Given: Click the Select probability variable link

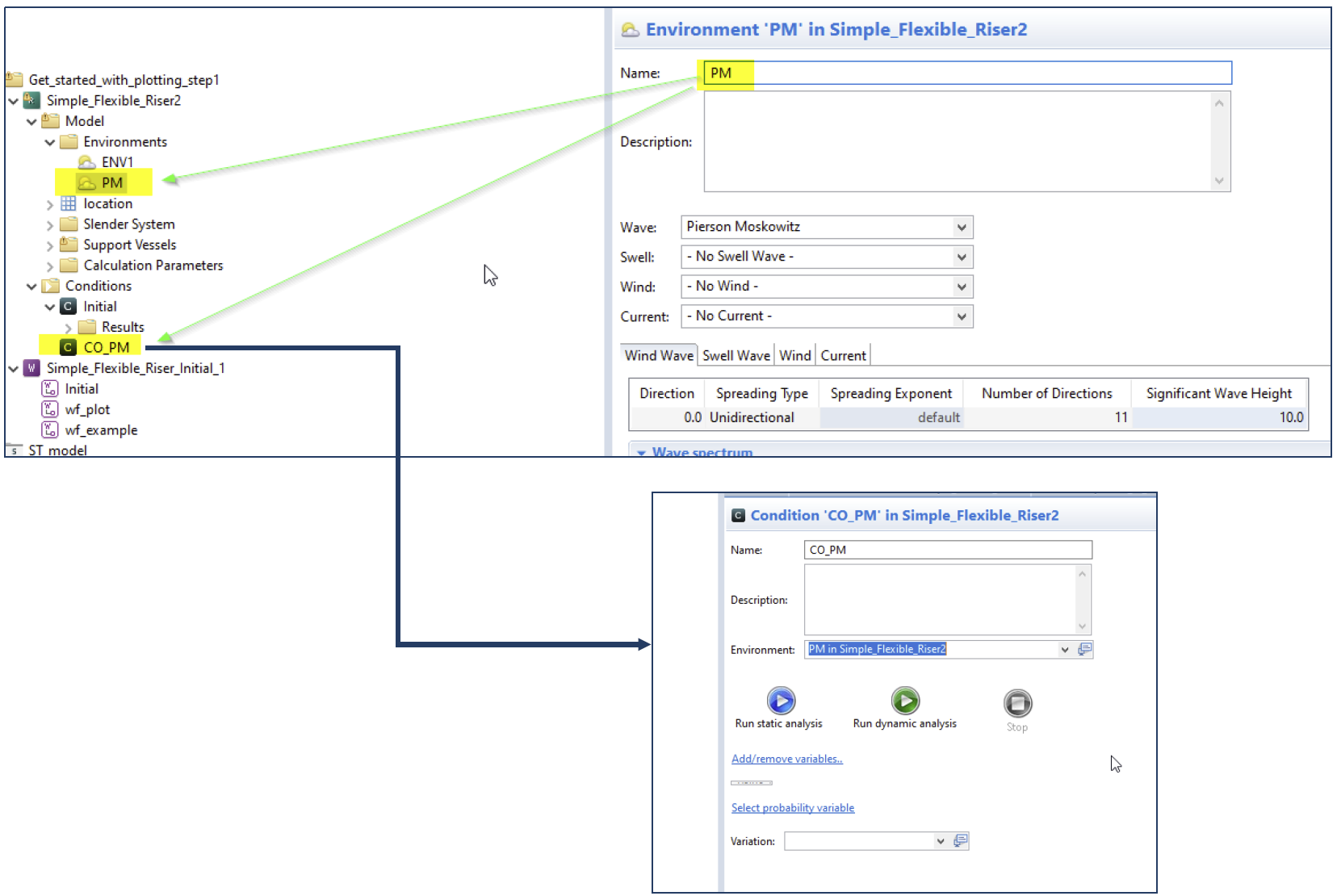Looking at the screenshot, I should coord(792,808).
